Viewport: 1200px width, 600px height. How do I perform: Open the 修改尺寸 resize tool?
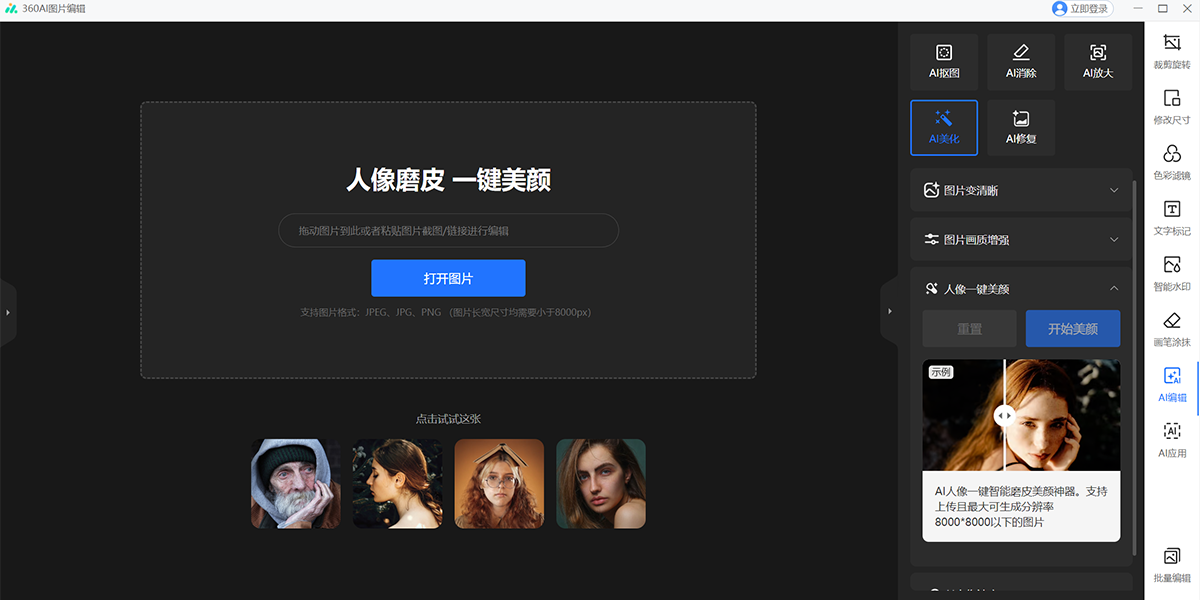(1171, 106)
